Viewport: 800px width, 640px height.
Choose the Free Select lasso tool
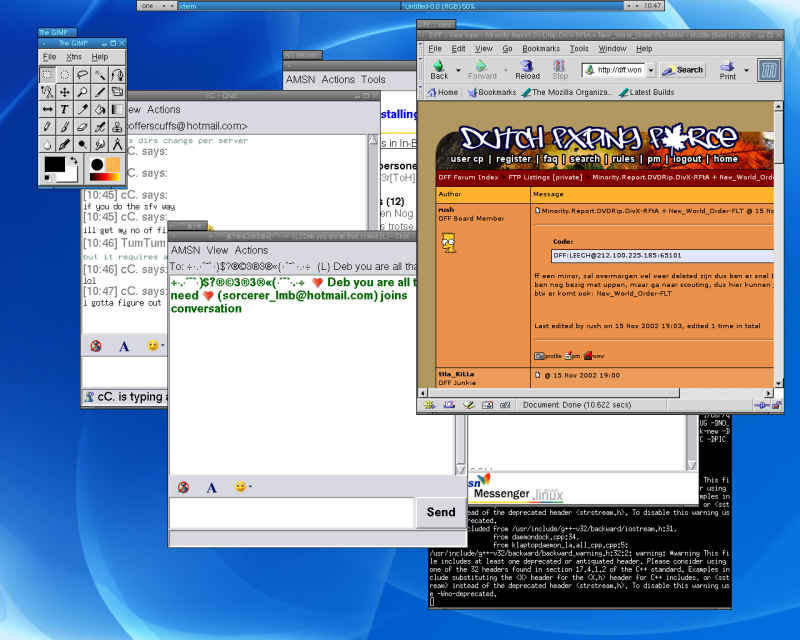(82, 75)
